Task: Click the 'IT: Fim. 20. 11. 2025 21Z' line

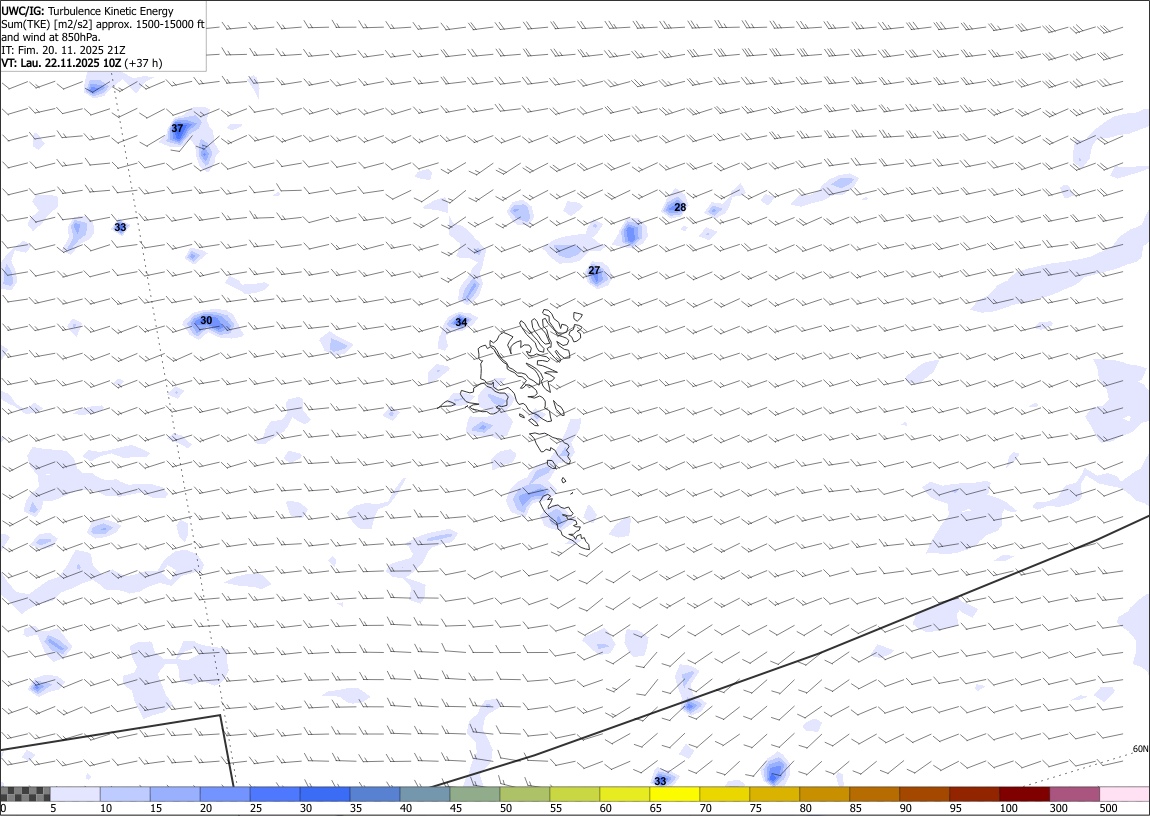Action: coord(63,50)
